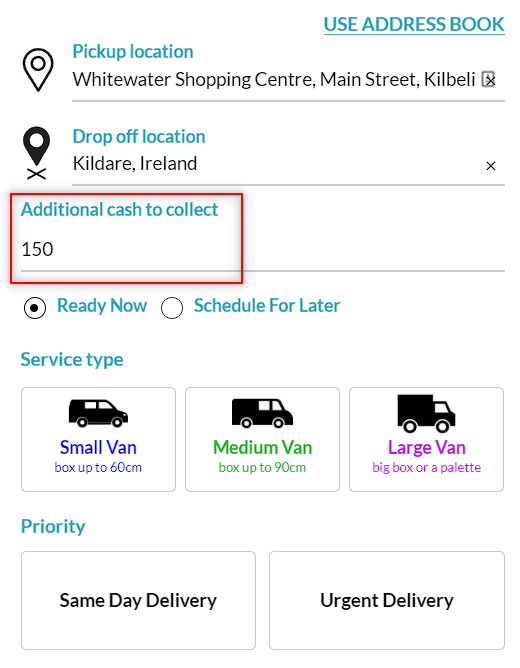Clear the pickup location field
Screen dimensions: 520x668
(489, 80)
